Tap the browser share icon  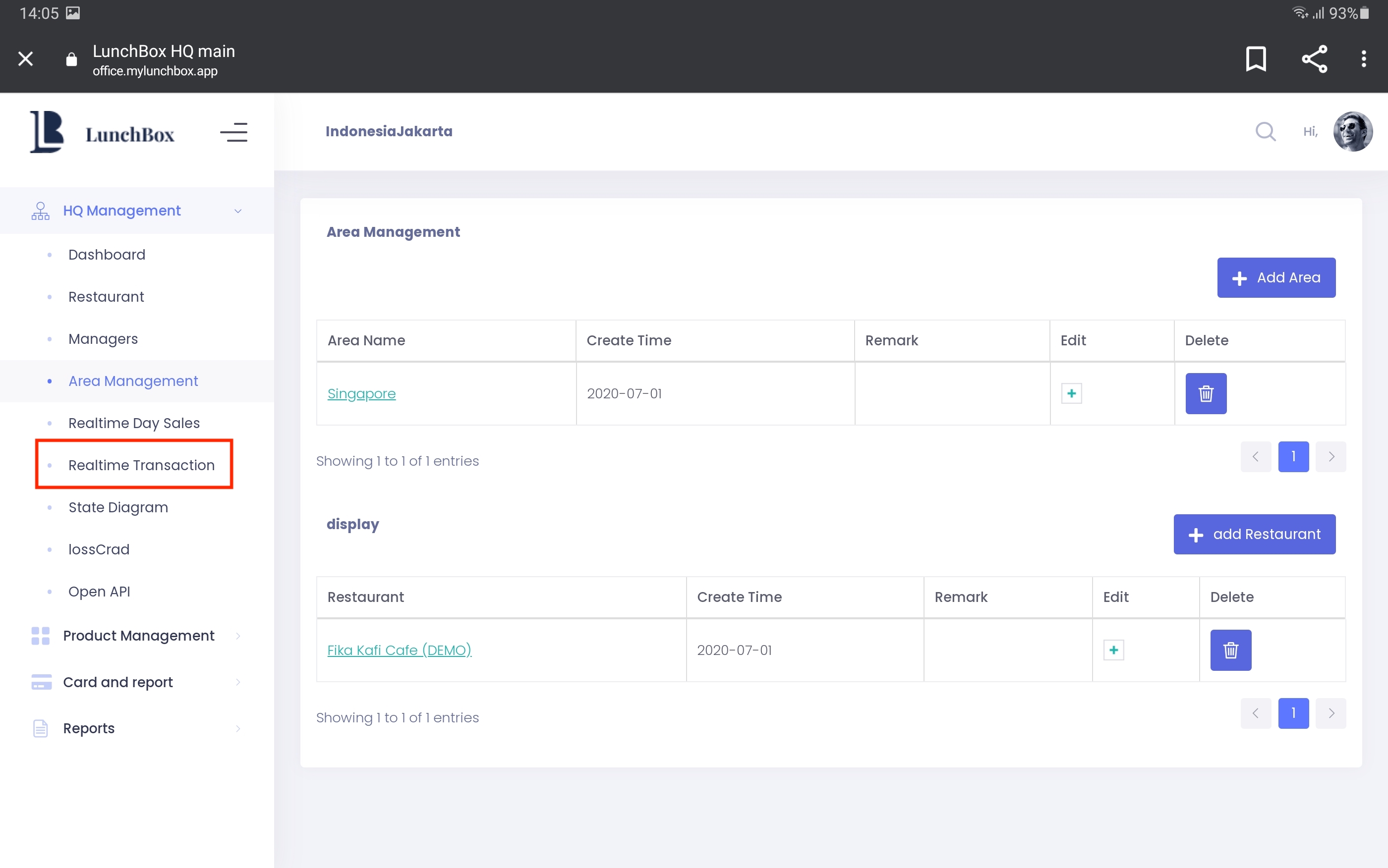click(1314, 58)
